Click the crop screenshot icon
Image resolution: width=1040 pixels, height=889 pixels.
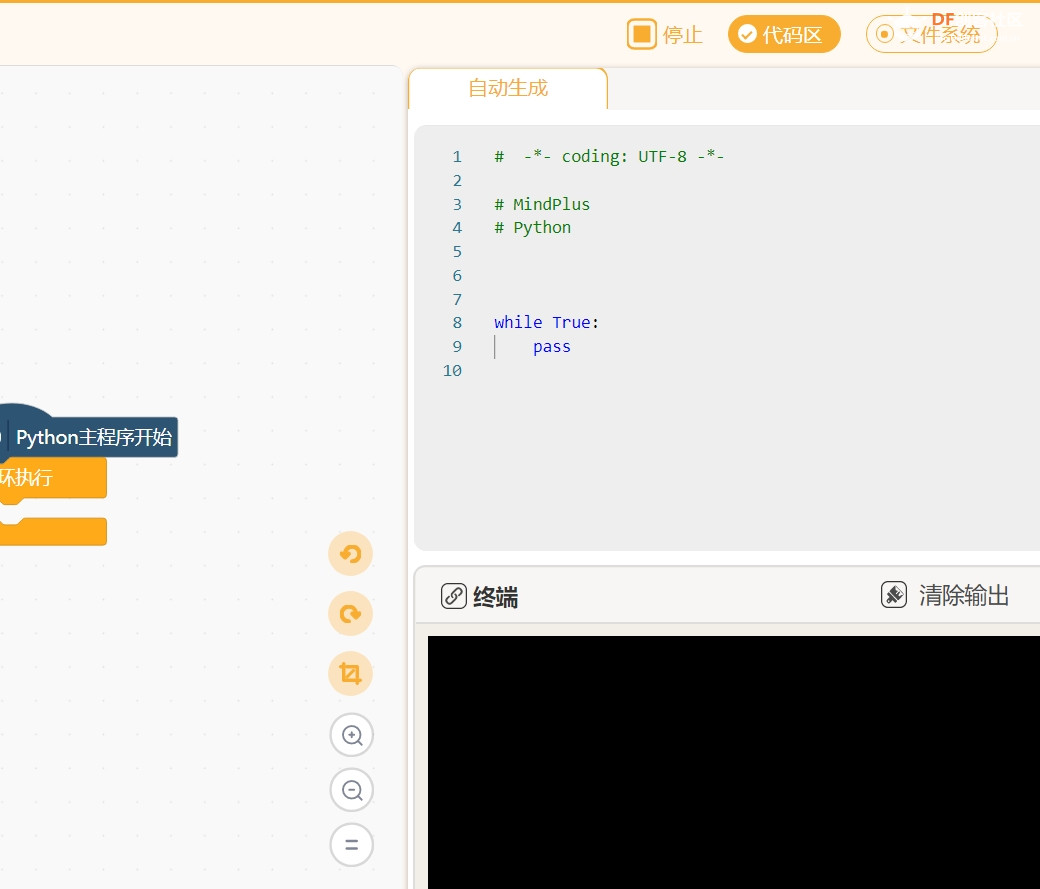click(350, 673)
